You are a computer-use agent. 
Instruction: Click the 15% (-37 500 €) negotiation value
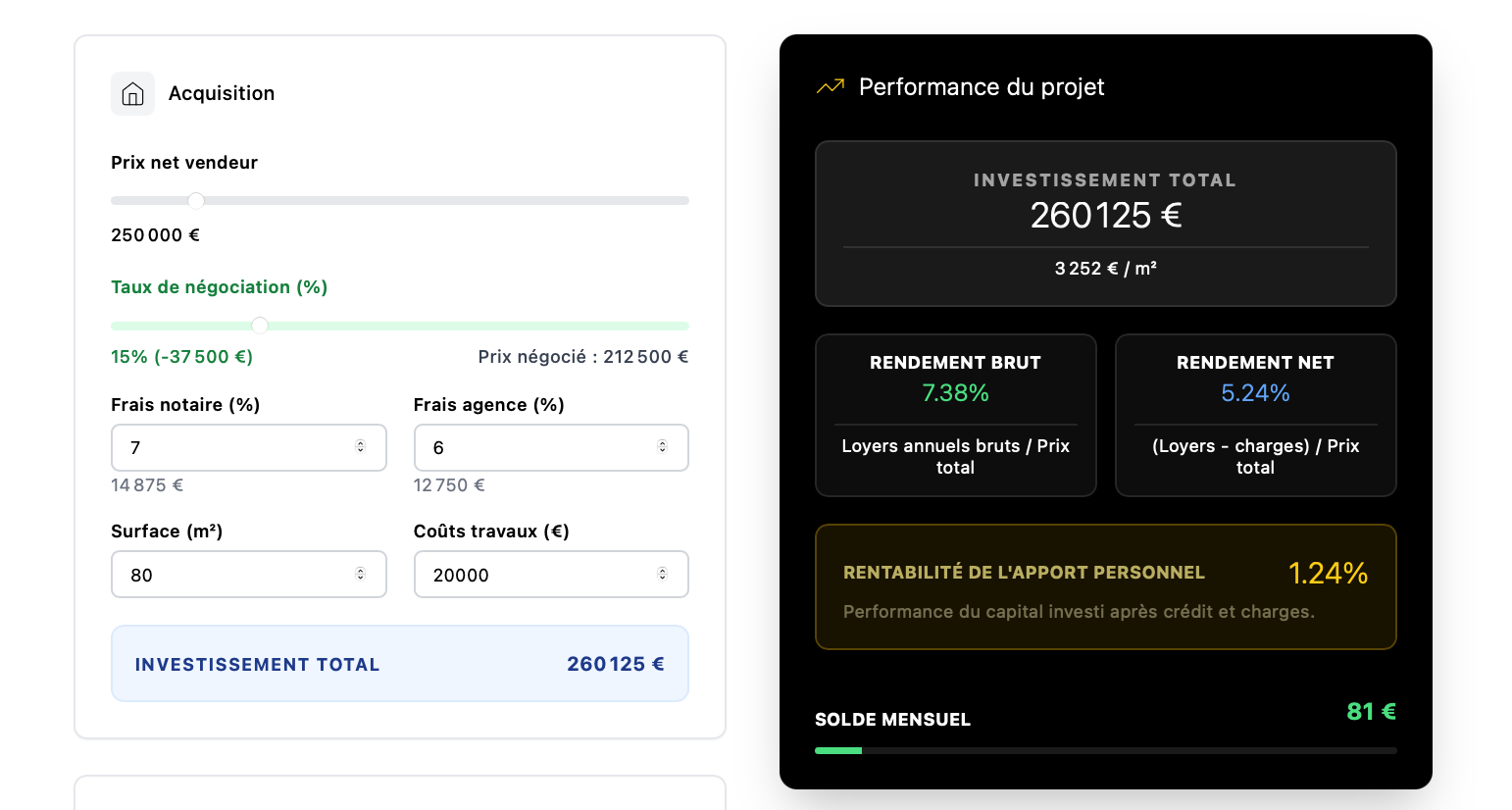click(x=181, y=357)
